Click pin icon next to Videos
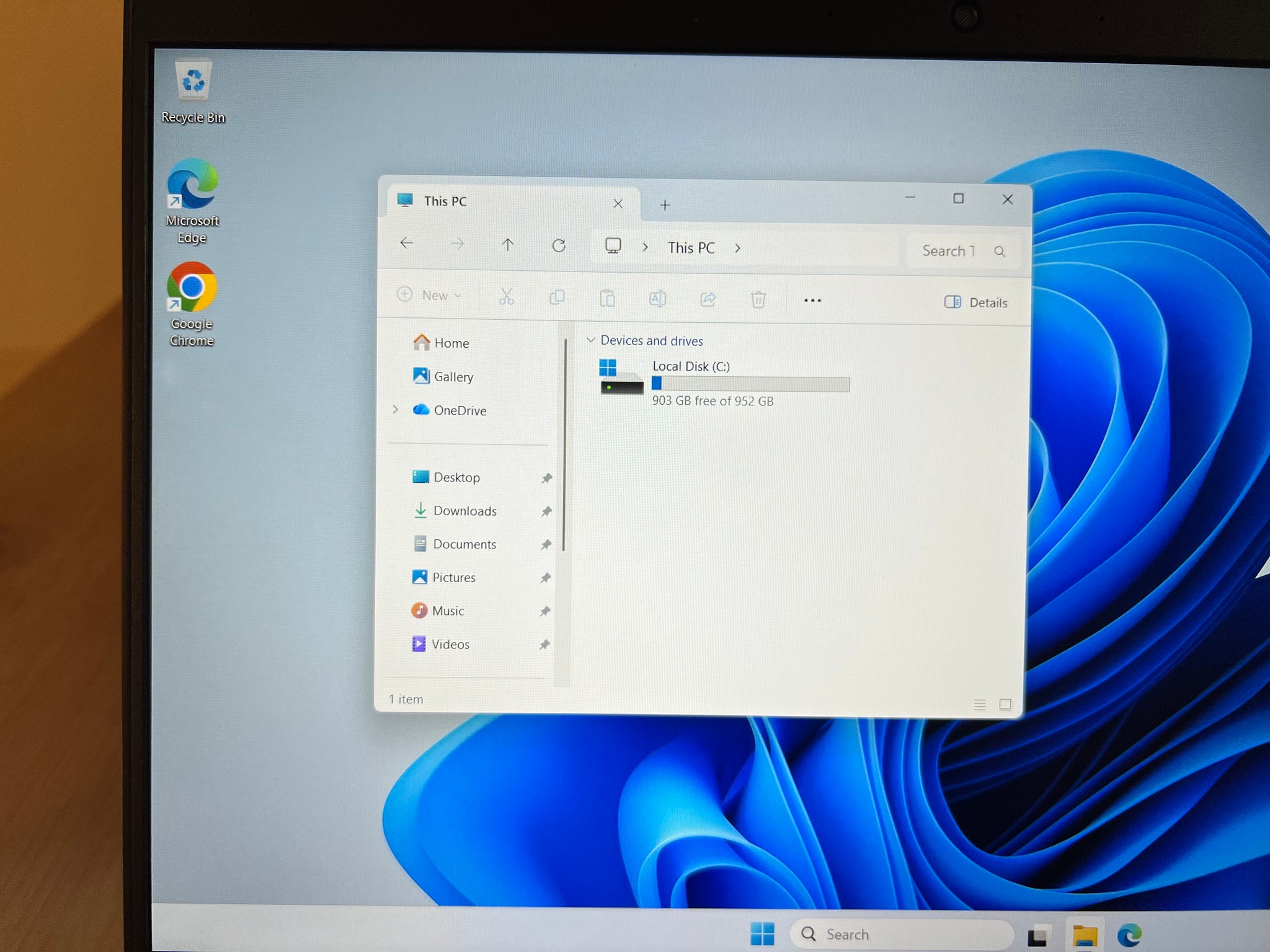 click(544, 645)
